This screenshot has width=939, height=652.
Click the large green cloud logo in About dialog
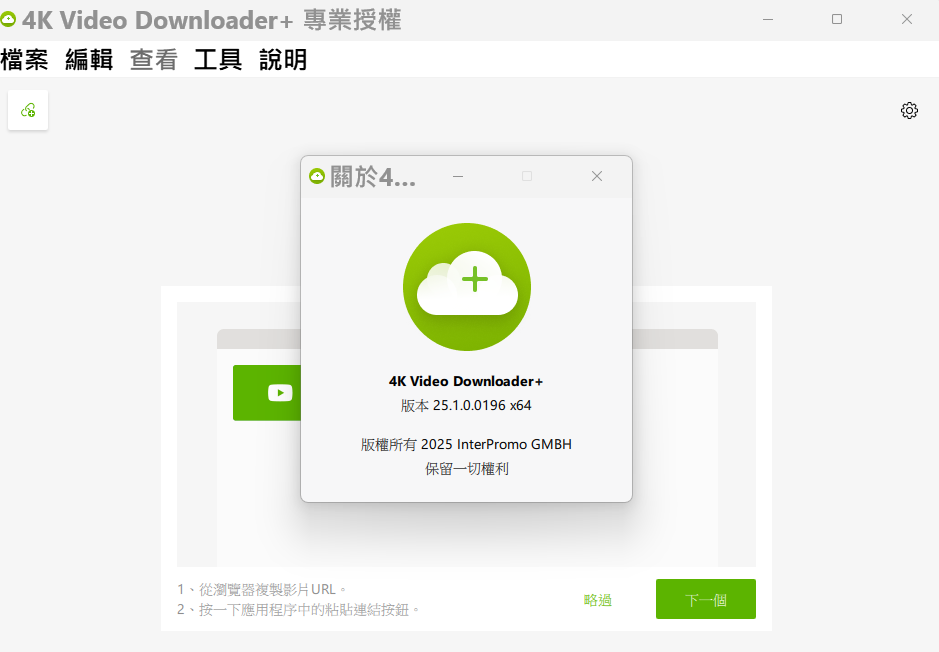467,287
